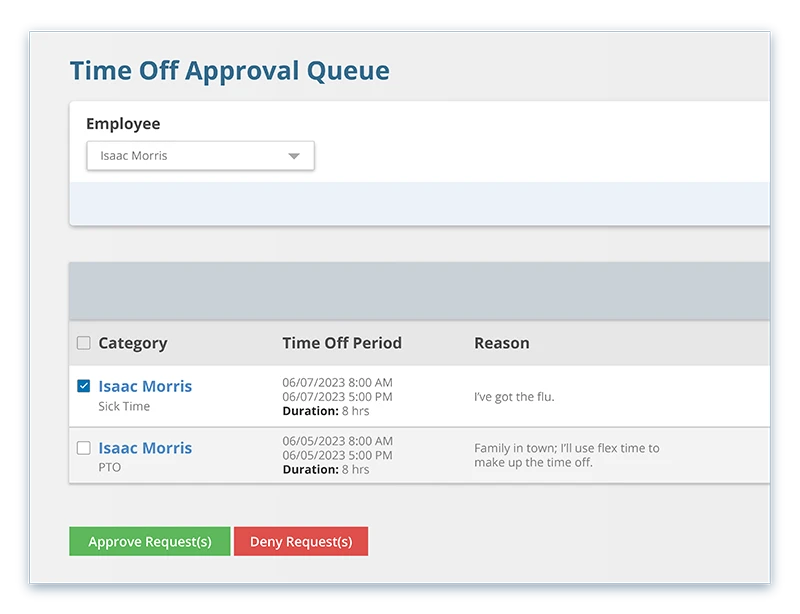Uncheck the Sick Time request checkbox
Image resolution: width=800 pixels, height=614 pixels.
[x=84, y=386]
